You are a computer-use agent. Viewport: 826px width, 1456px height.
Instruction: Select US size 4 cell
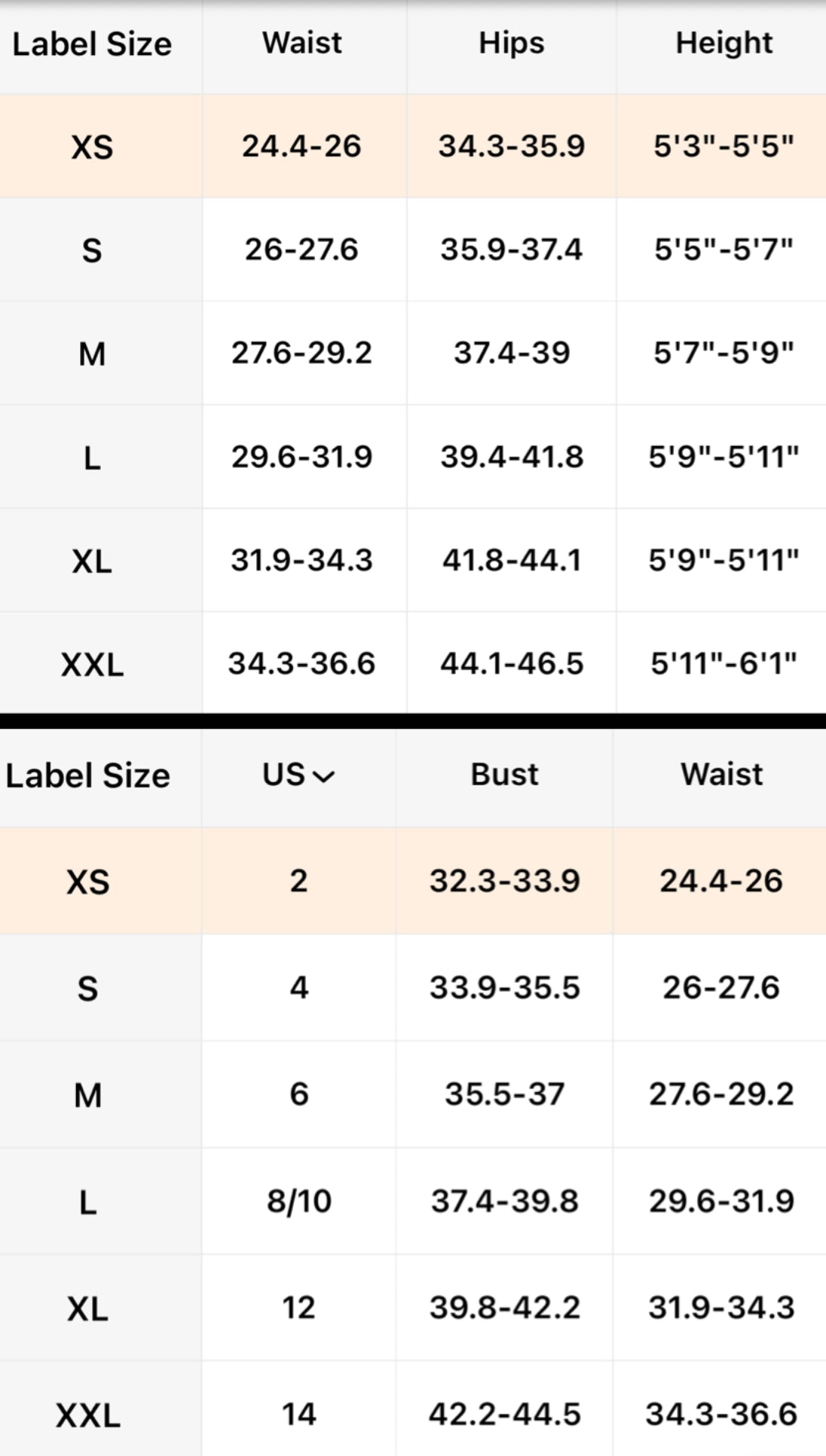(x=298, y=987)
